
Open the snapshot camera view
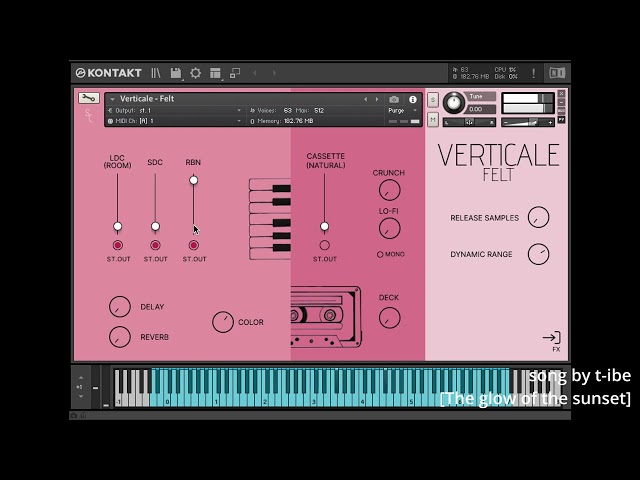[394, 99]
